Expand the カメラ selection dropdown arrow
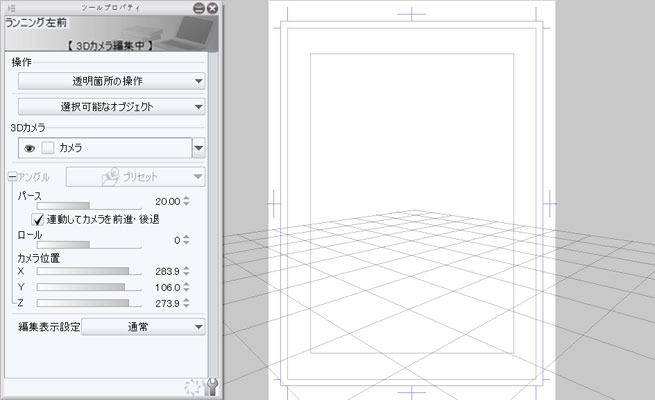Screen dimensions: 655x400 pyautogui.click(x=199, y=148)
